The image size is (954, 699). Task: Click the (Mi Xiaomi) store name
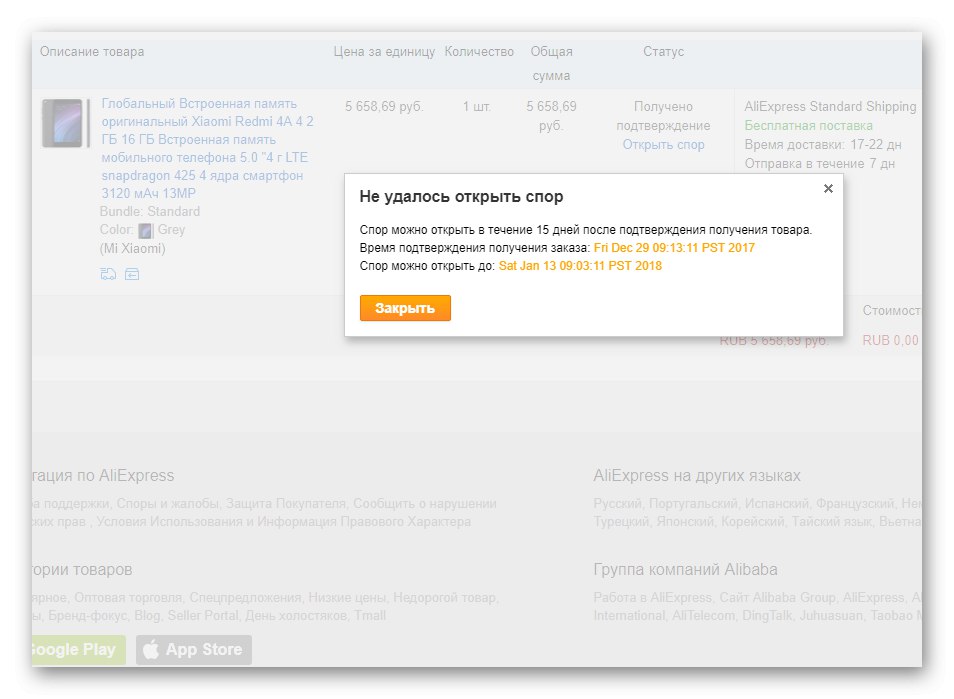click(133, 248)
